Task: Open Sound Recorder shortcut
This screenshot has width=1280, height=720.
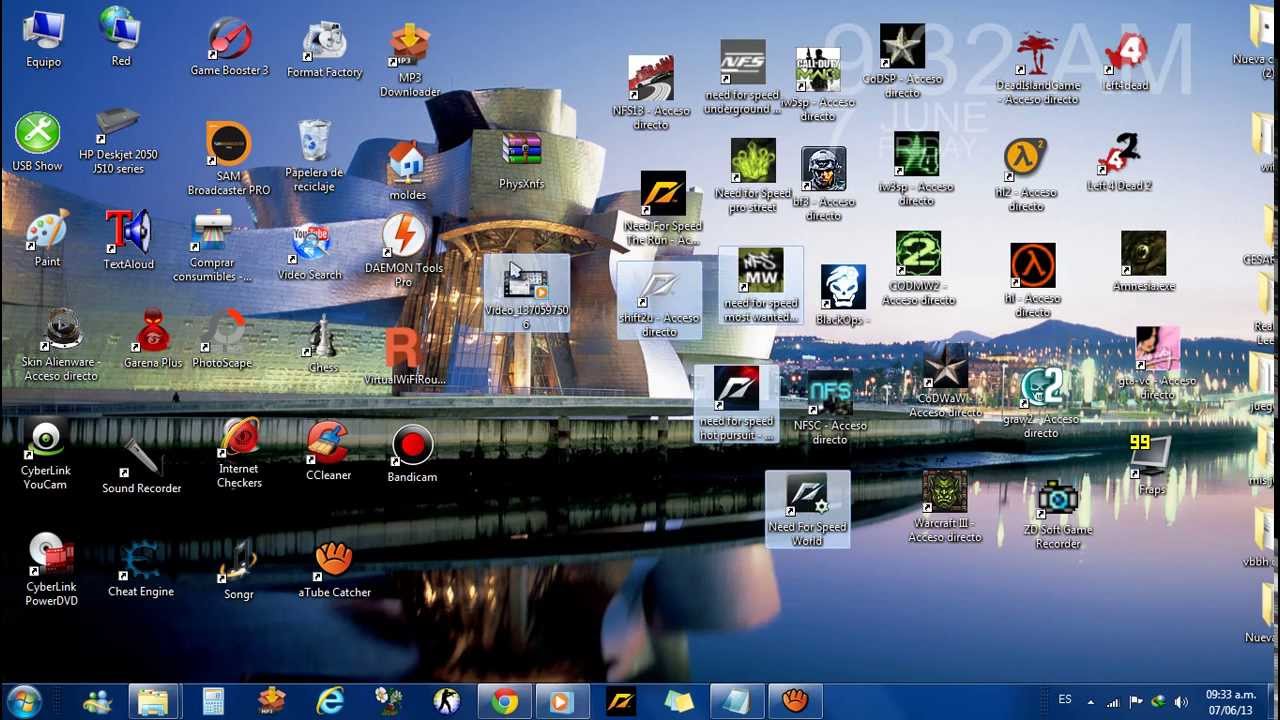Action: pyautogui.click(x=141, y=466)
